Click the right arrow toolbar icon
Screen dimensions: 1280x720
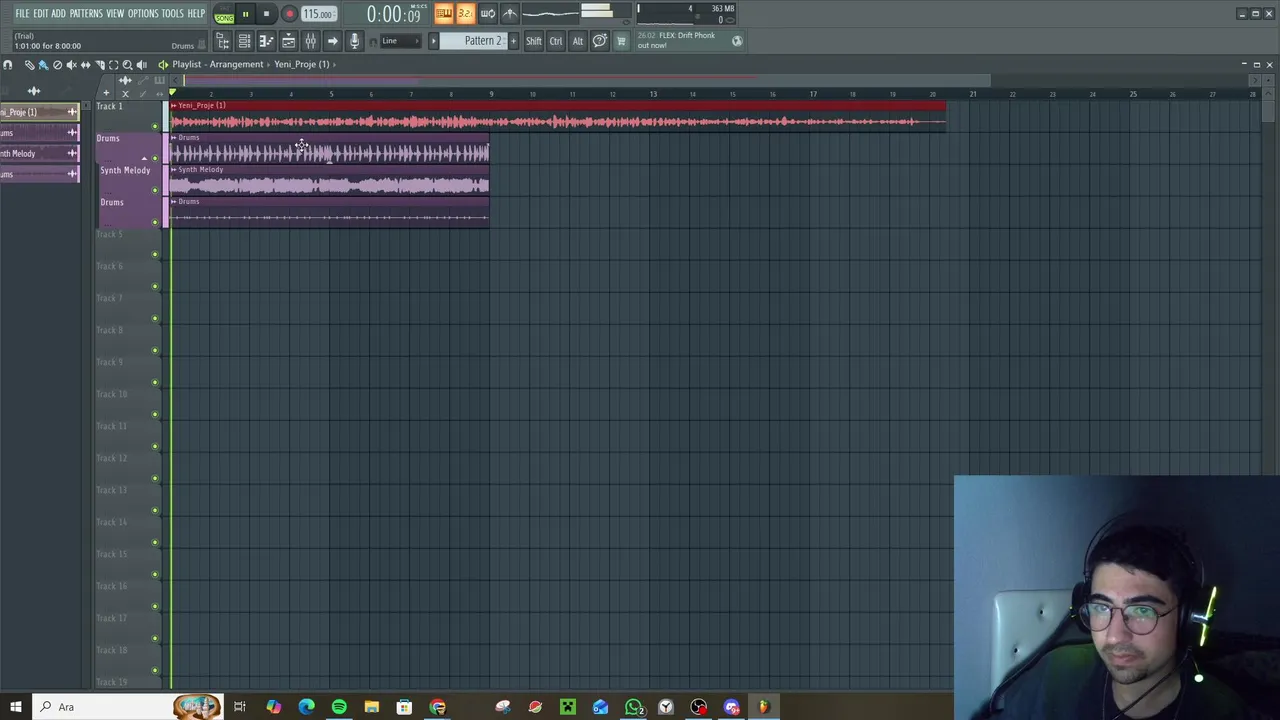coord(332,41)
